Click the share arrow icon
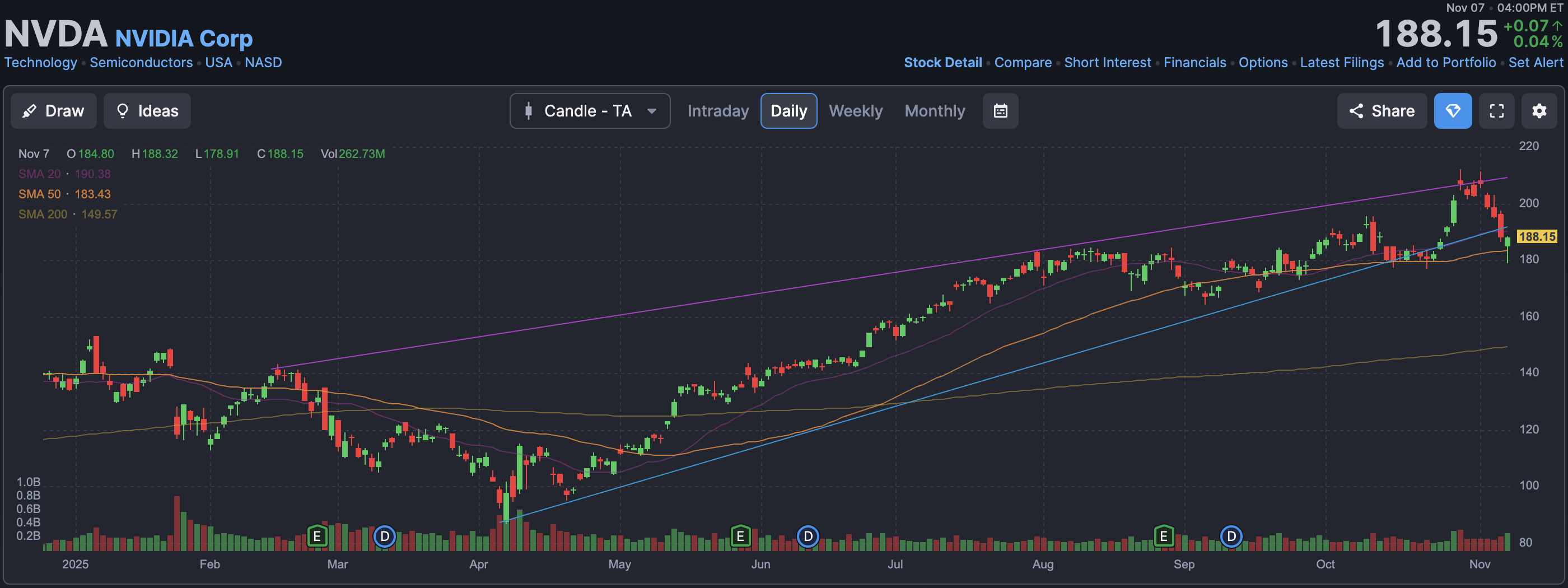Image resolution: width=1568 pixels, height=588 pixels. coord(1356,111)
